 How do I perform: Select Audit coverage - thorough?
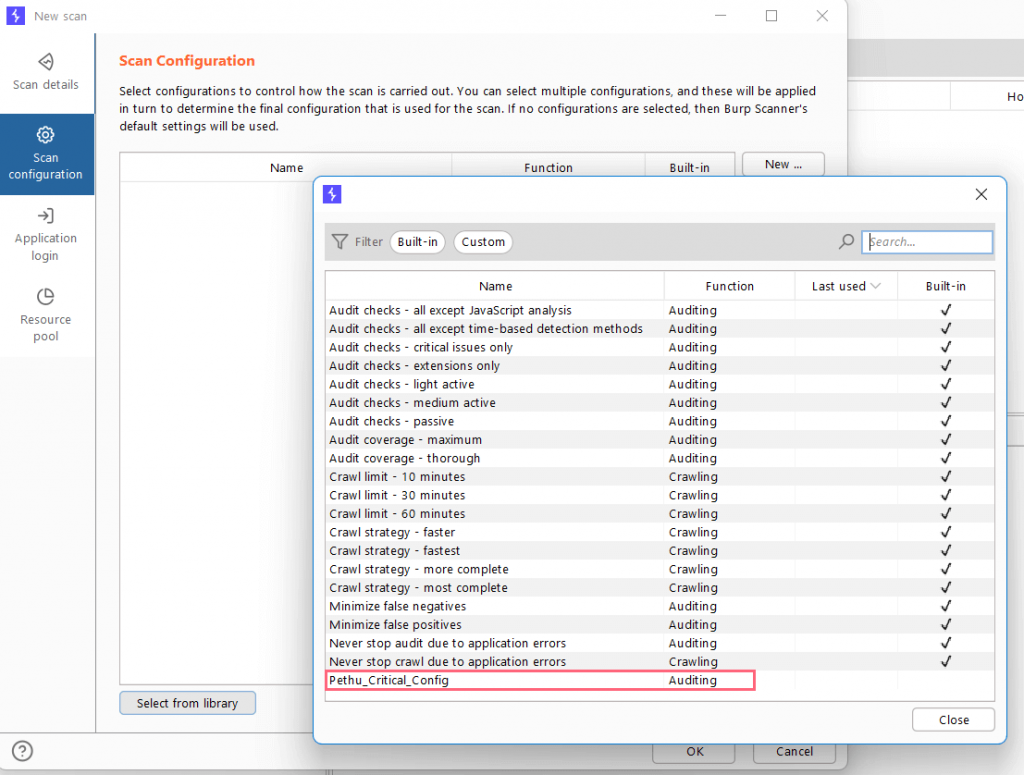[x=660, y=458]
